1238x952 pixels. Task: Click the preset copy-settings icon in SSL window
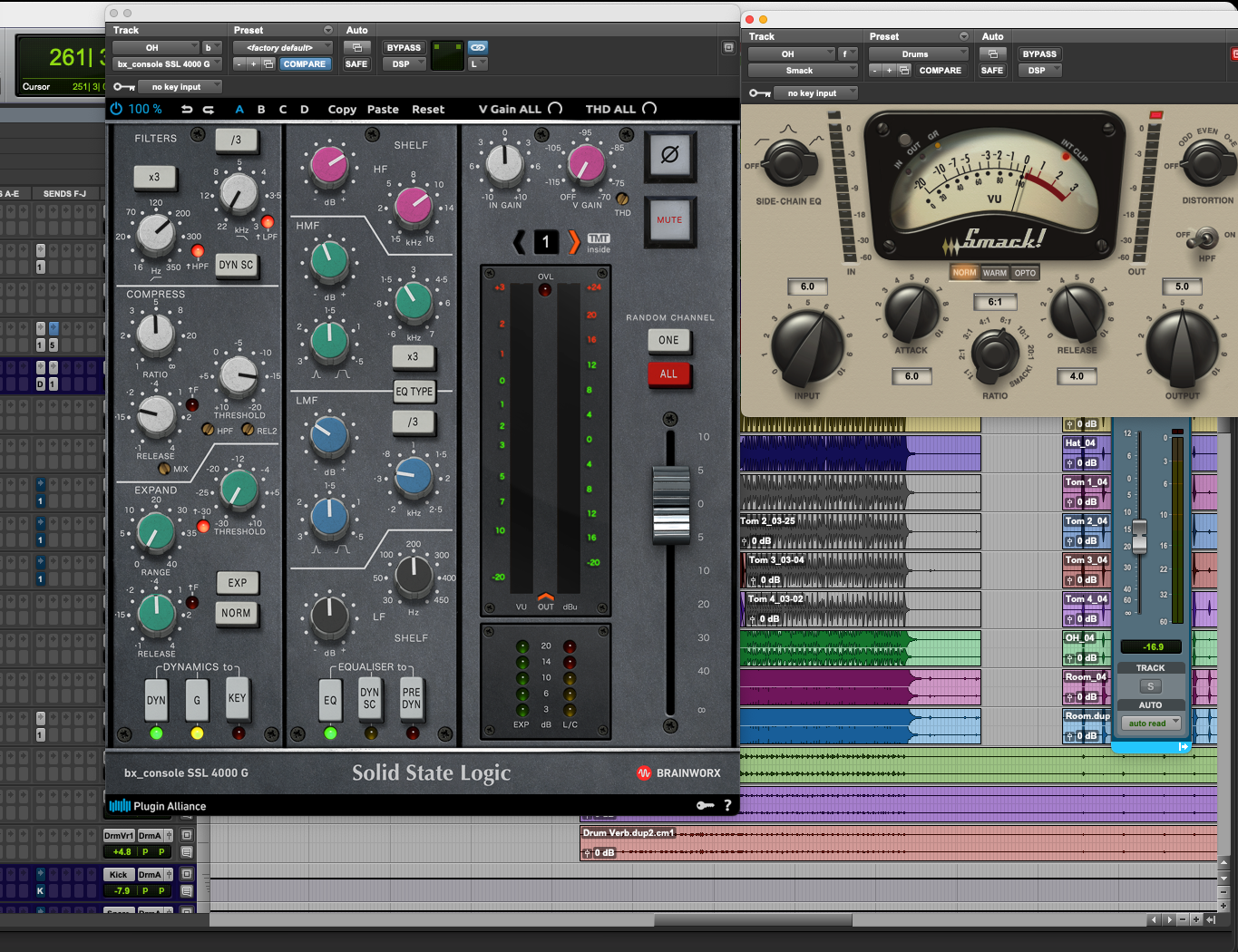click(268, 64)
